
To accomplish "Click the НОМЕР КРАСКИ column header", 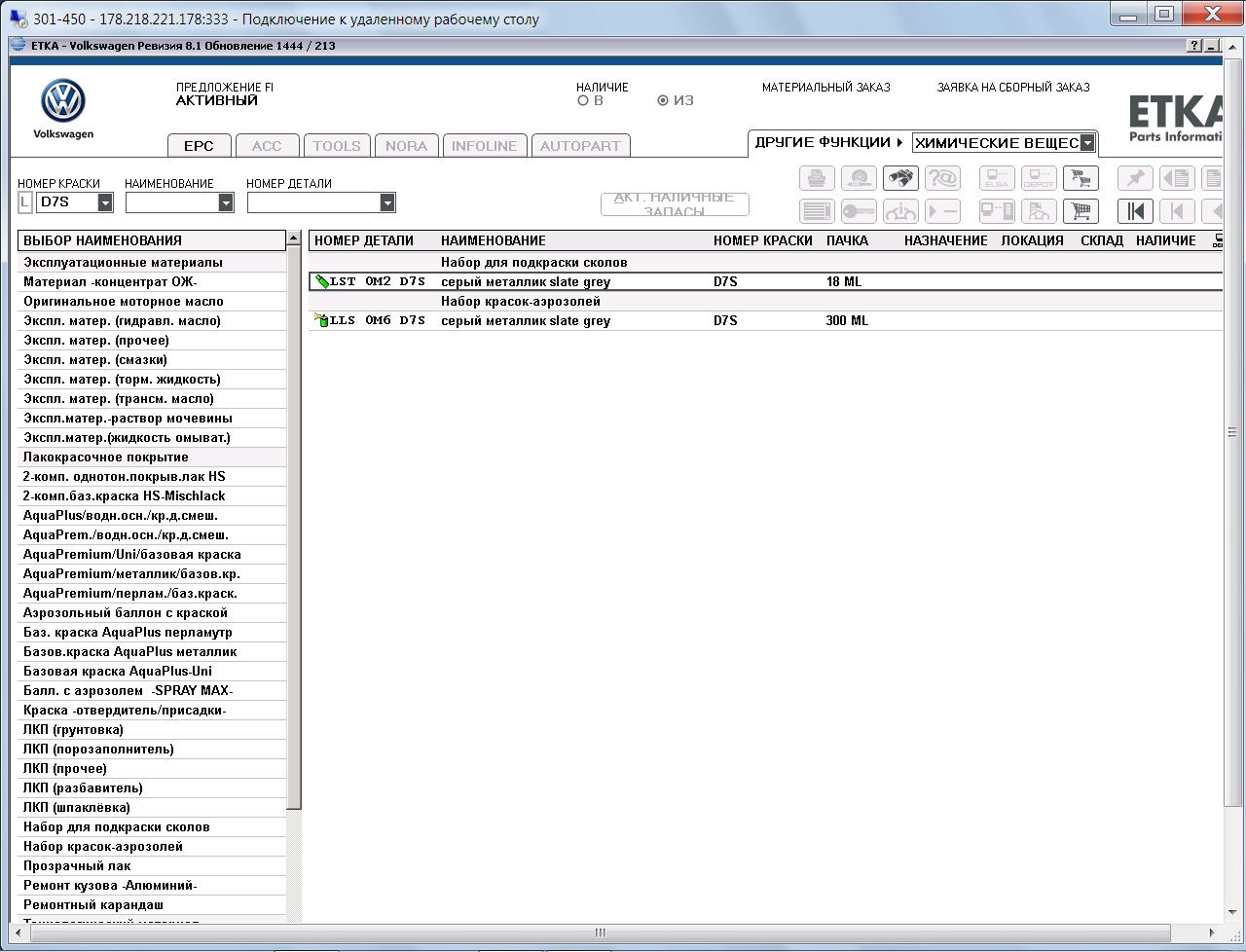I will (x=763, y=240).
